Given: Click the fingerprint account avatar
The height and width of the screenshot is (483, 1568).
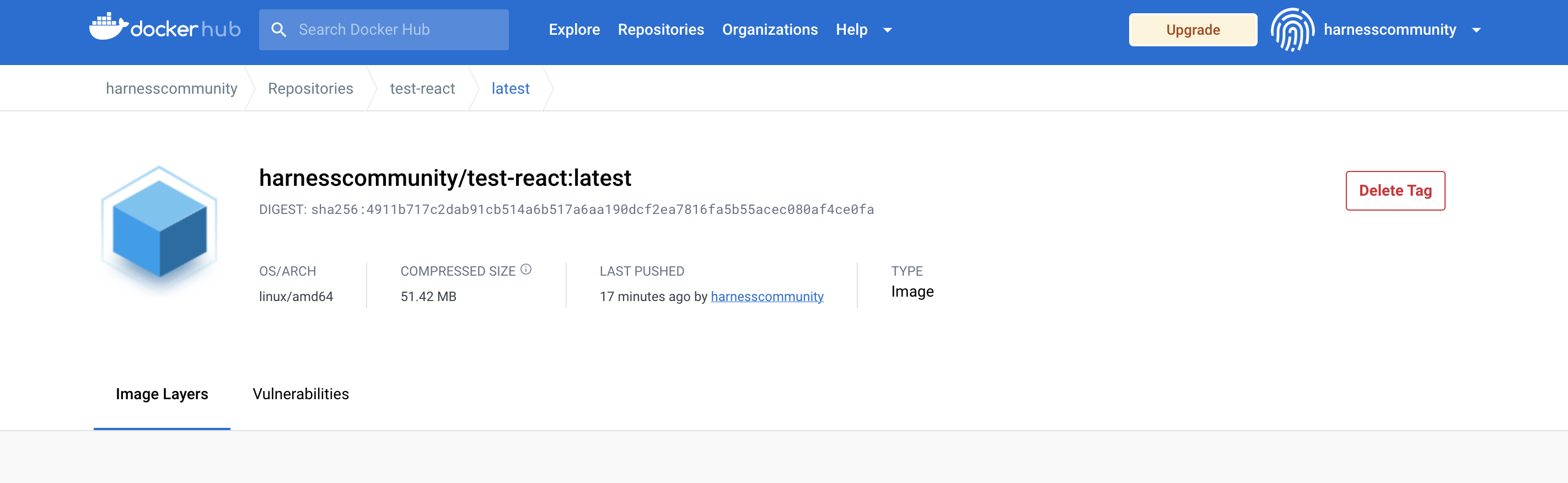Looking at the screenshot, I should (1292, 30).
